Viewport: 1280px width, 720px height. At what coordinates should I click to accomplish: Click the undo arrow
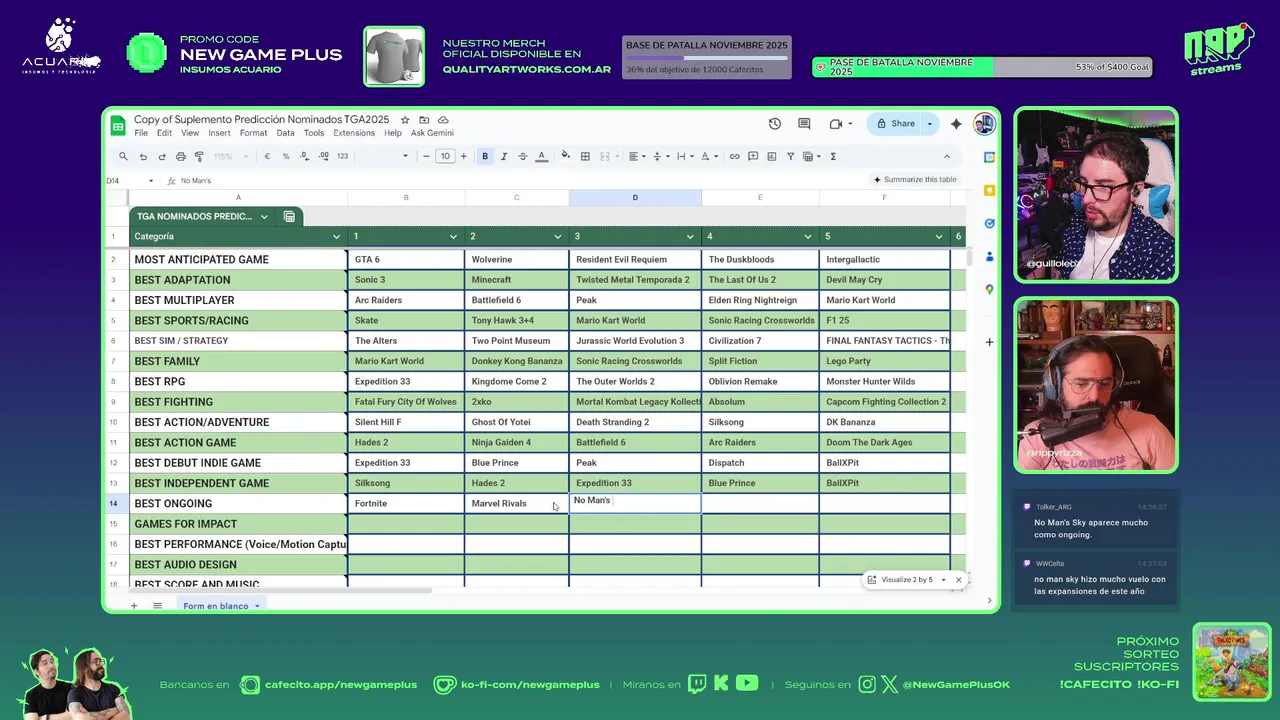143,156
